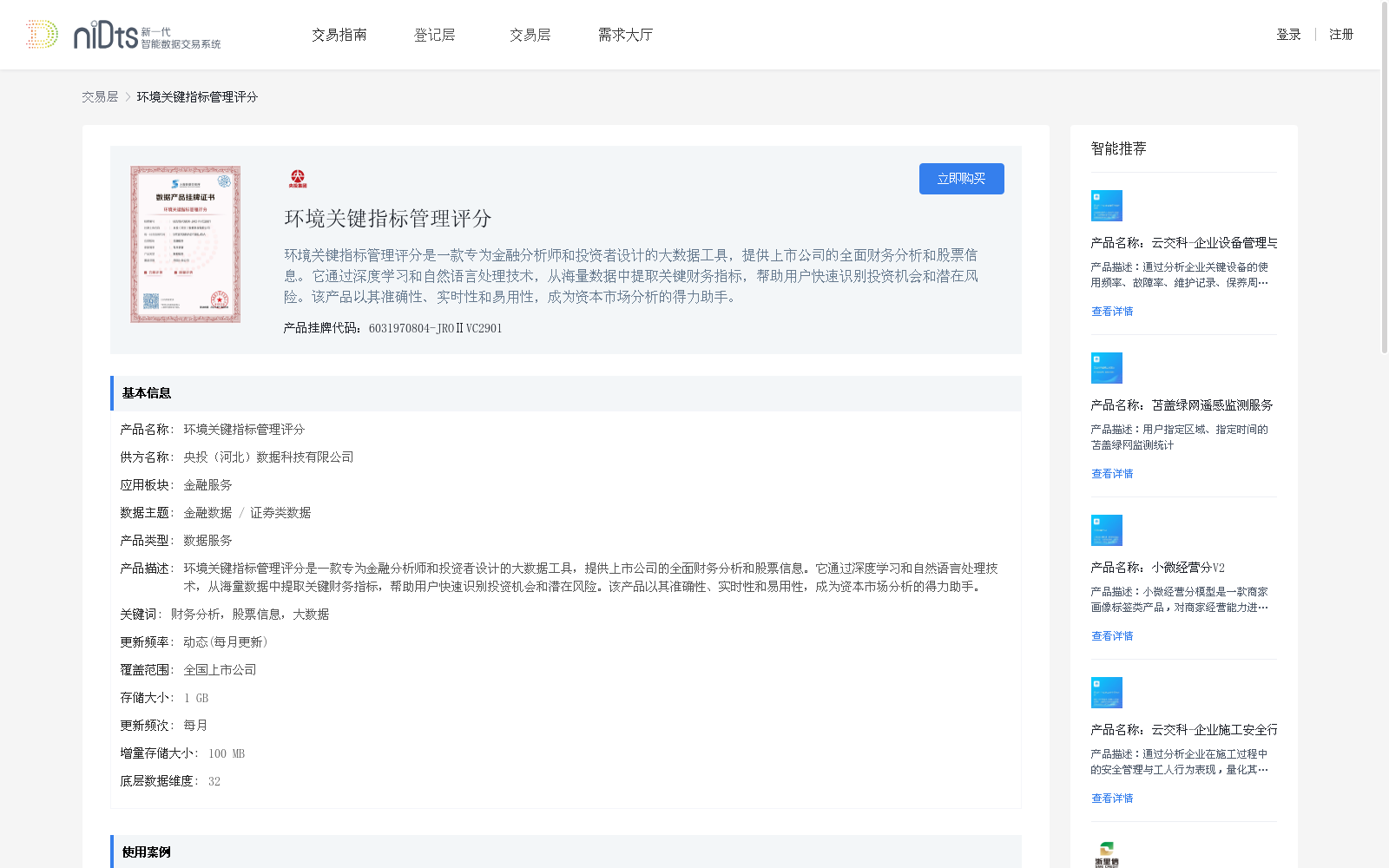
Task: Click the 立即购买 button
Action: pyautogui.click(x=962, y=179)
